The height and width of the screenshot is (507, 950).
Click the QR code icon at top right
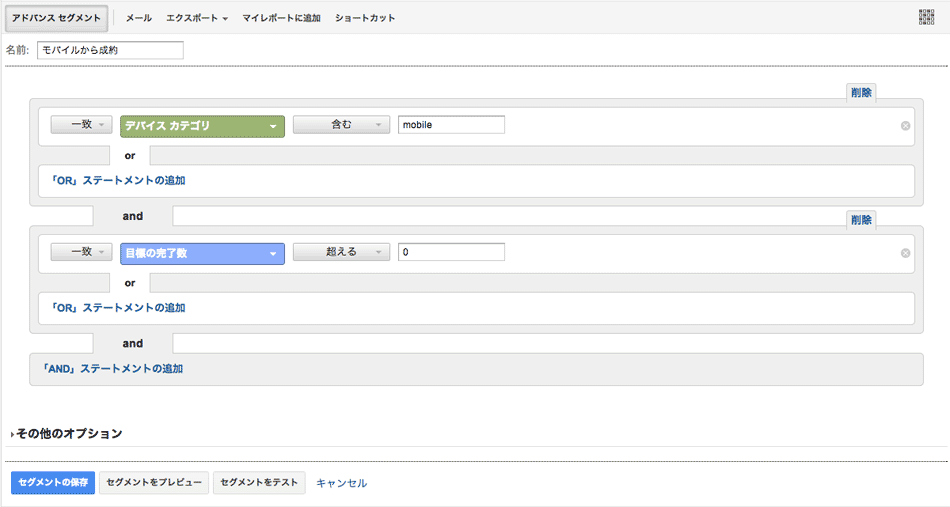tap(926, 17)
